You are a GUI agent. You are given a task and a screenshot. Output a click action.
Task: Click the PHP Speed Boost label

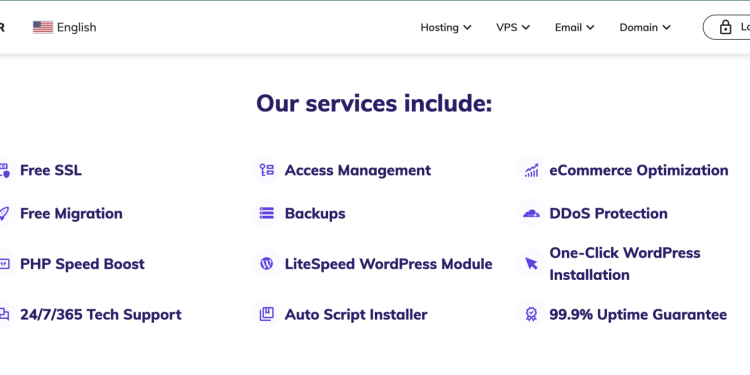pos(82,264)
